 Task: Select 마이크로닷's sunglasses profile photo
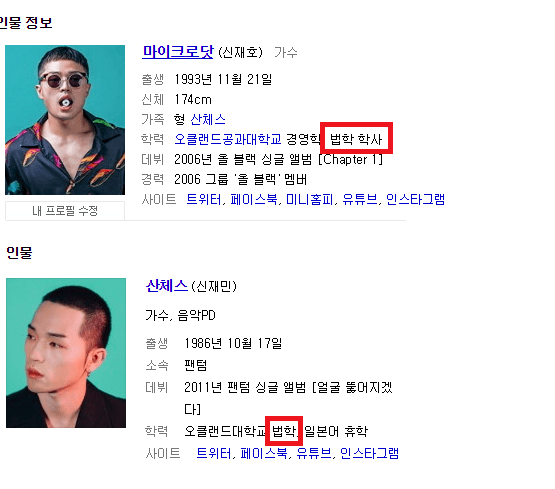65,120
